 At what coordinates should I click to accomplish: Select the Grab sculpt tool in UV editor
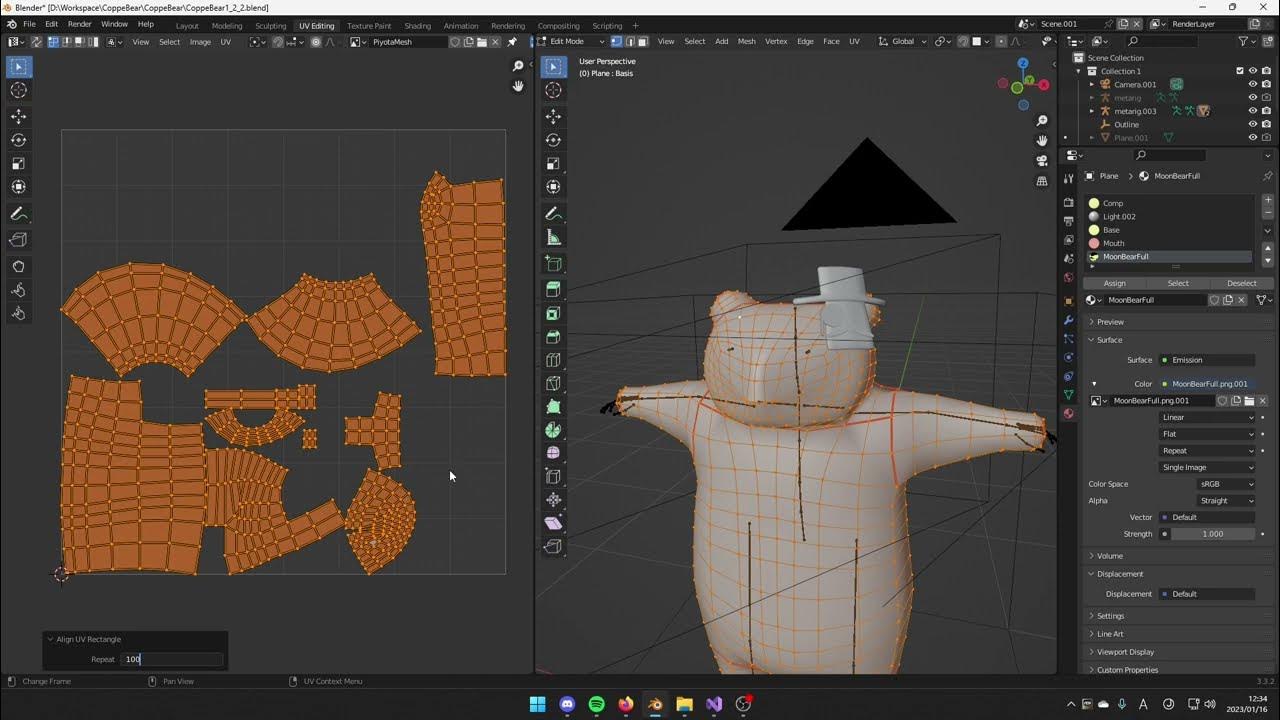click(19, 267)
